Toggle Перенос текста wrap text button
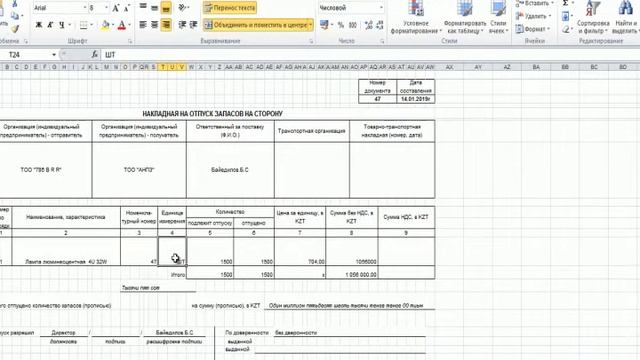 pyautogui.click(x=230, y=7)
